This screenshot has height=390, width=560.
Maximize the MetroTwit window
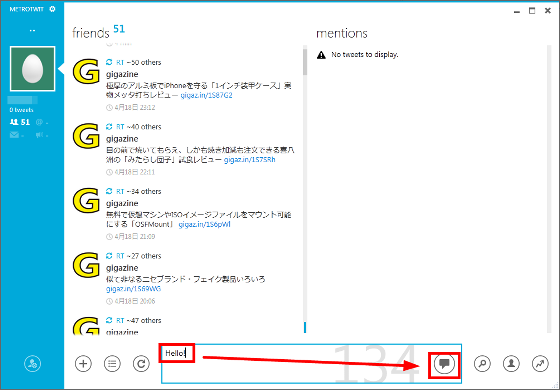tap(532, 11)
